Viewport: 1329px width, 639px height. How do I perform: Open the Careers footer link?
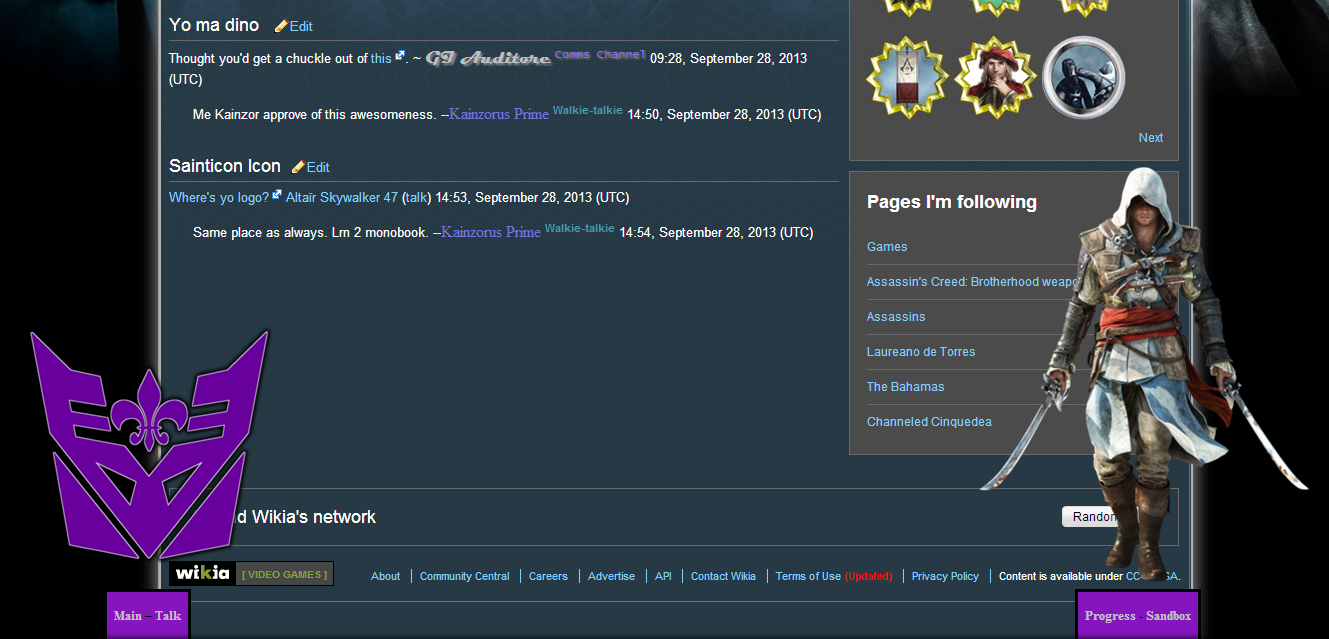point(548,576)
